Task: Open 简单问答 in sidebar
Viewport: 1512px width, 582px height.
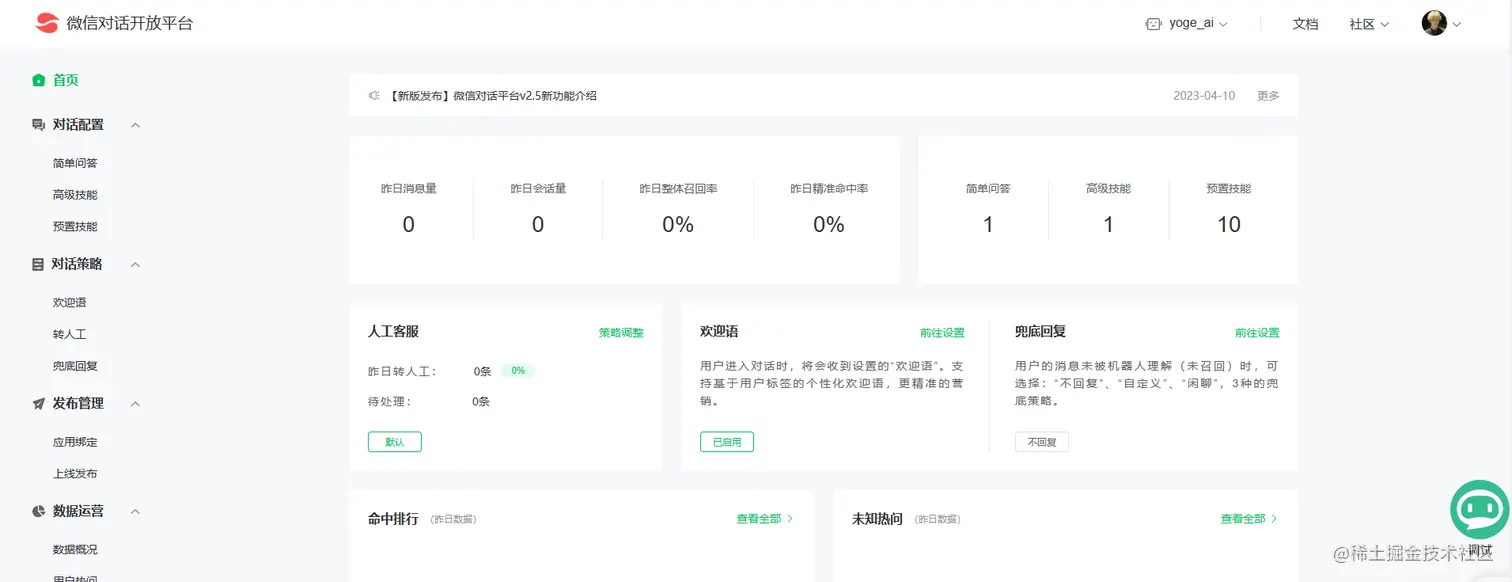Action: (75, 163)
